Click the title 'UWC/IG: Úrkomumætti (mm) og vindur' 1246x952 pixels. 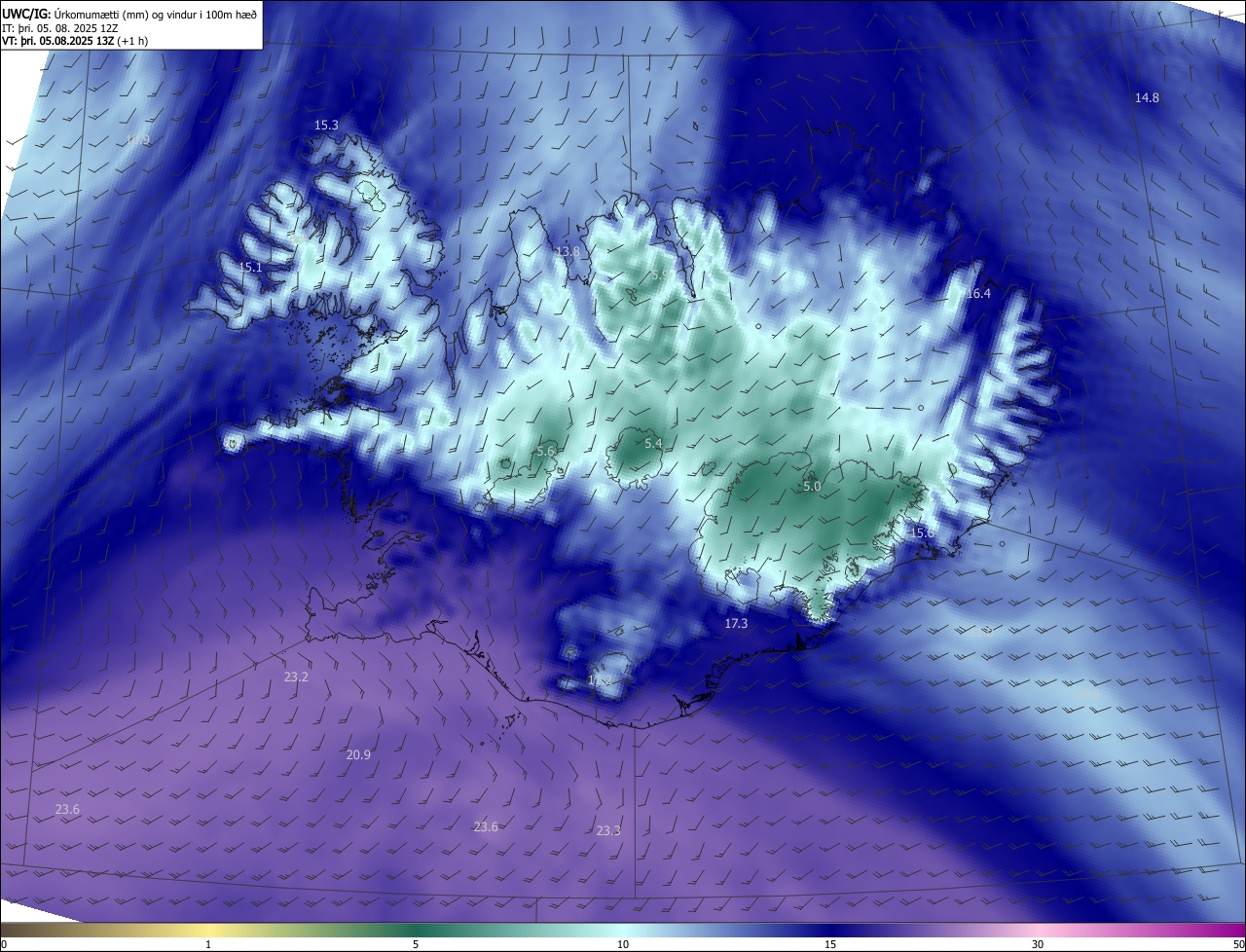tap(128, 14)
